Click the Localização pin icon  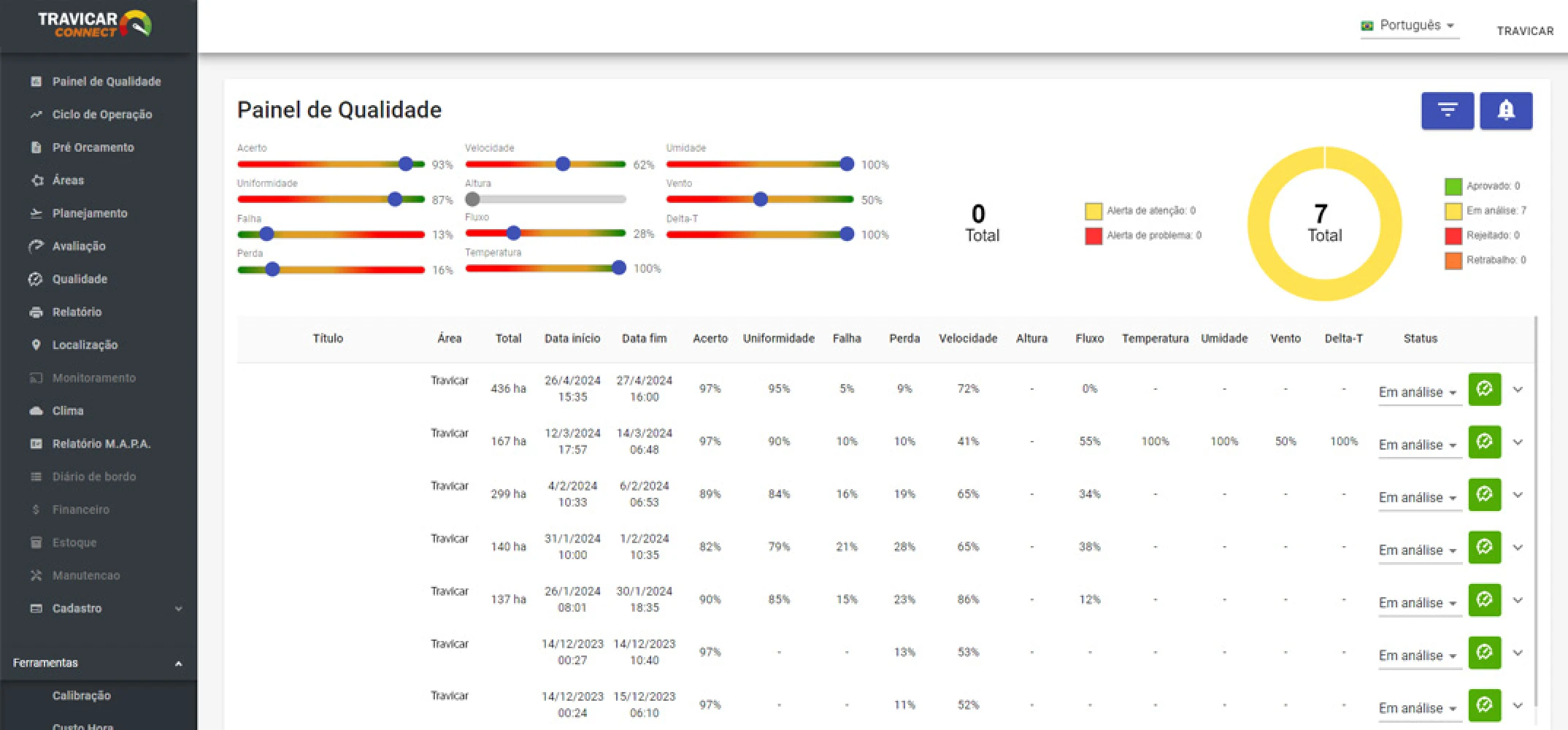click(x=36, y=345)
